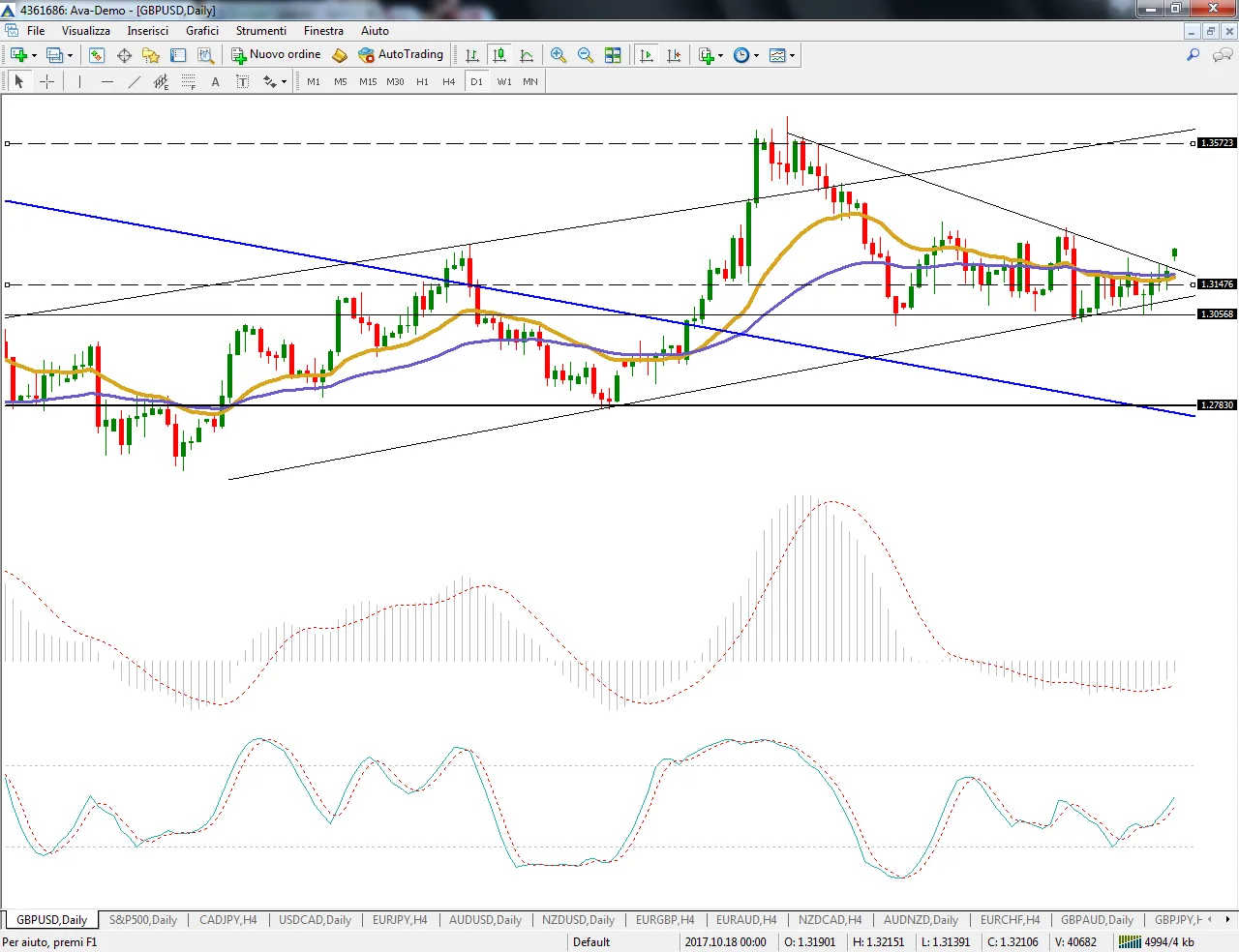Switch timeframe to M30
Image resolution: width=1239 pixels, height=952 pixels.
(395, 82)
